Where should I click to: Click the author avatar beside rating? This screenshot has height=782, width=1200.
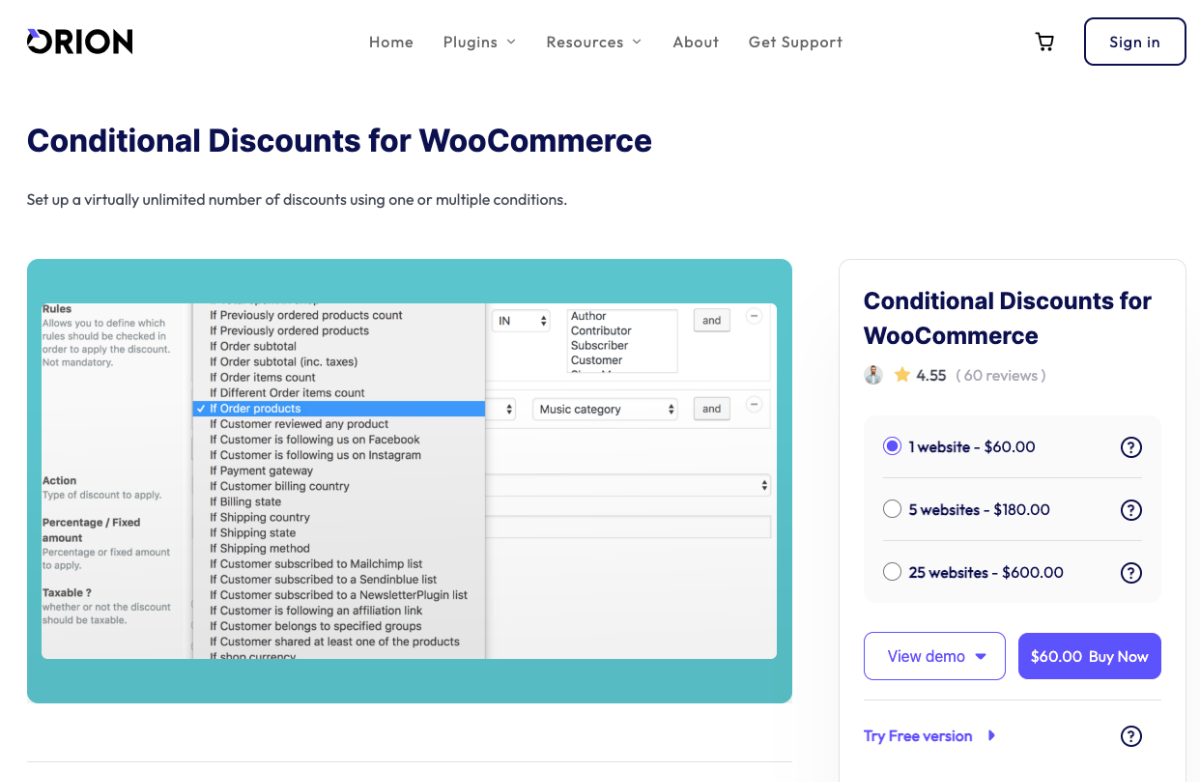coord(874,375)
